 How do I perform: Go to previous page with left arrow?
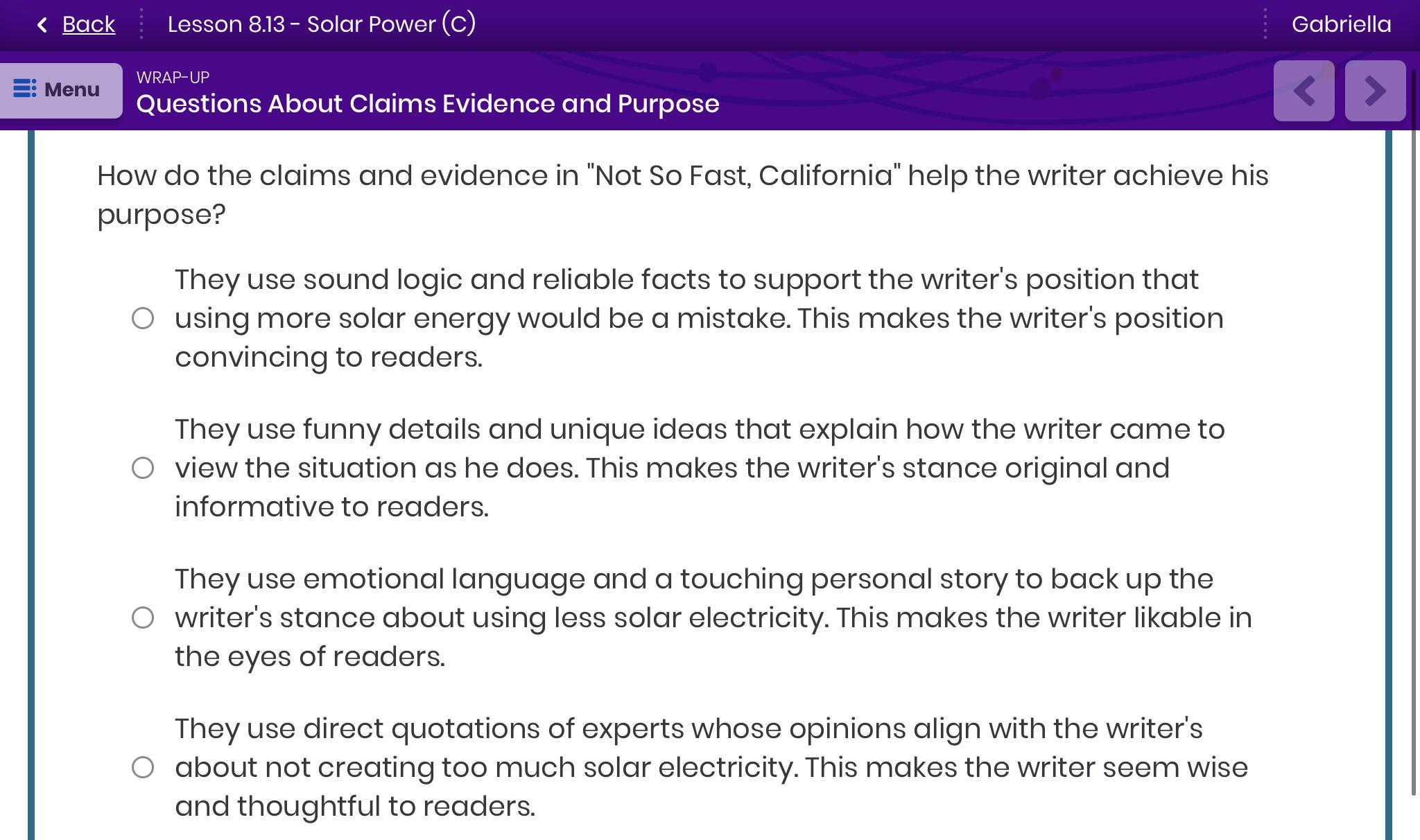pyautogui.click(x=1304, y=91)
